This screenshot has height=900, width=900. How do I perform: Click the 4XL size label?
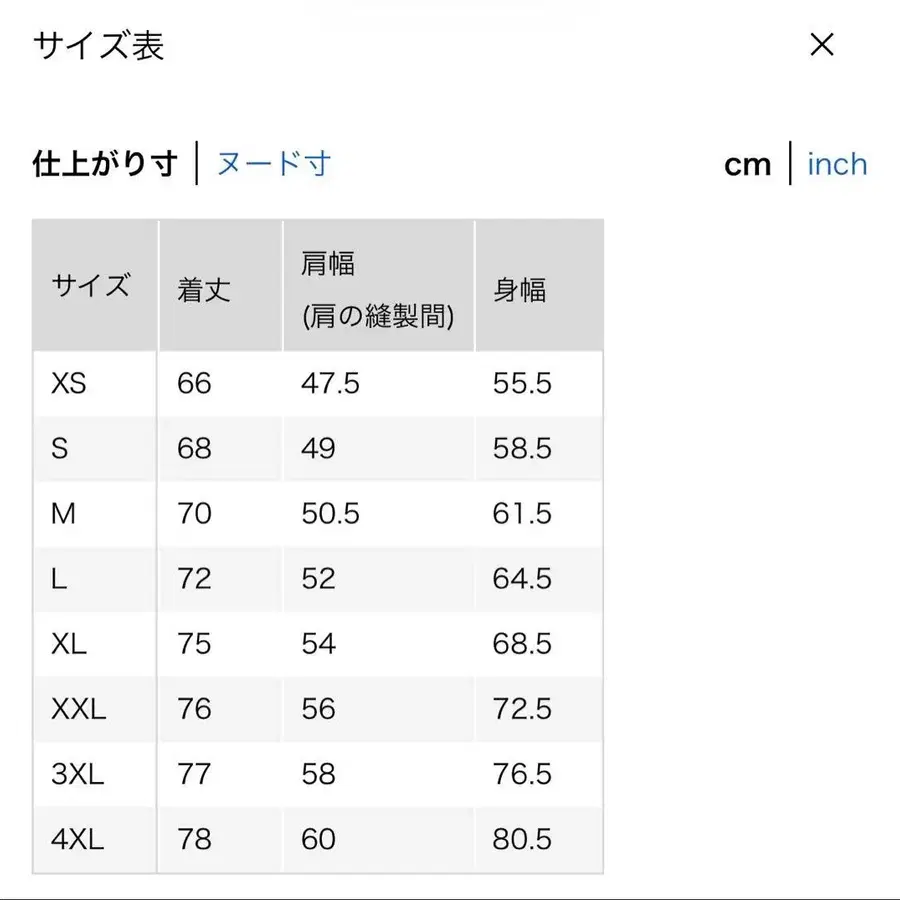75,839
